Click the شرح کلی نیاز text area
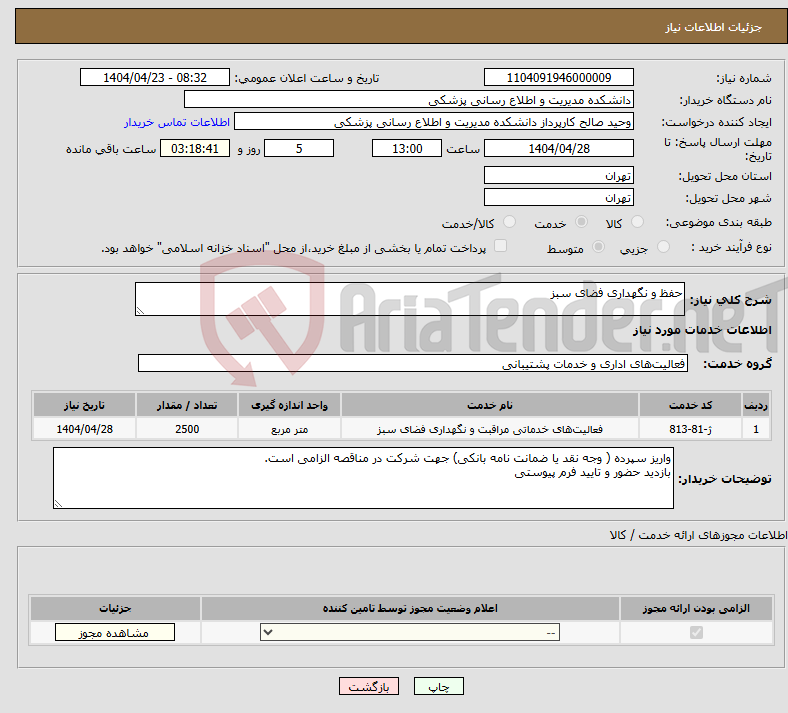The width and height of the screenshot is (788, 713). (410, 299)
